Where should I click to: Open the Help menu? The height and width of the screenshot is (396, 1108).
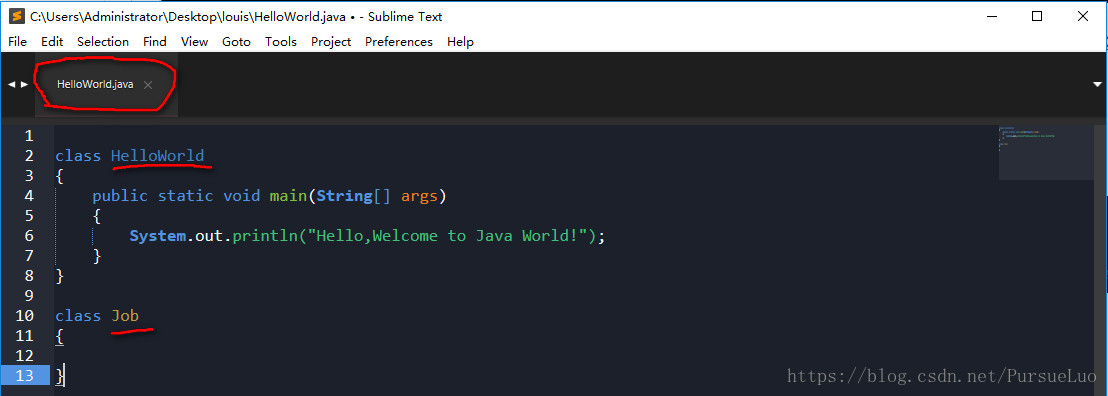(460, 42)
